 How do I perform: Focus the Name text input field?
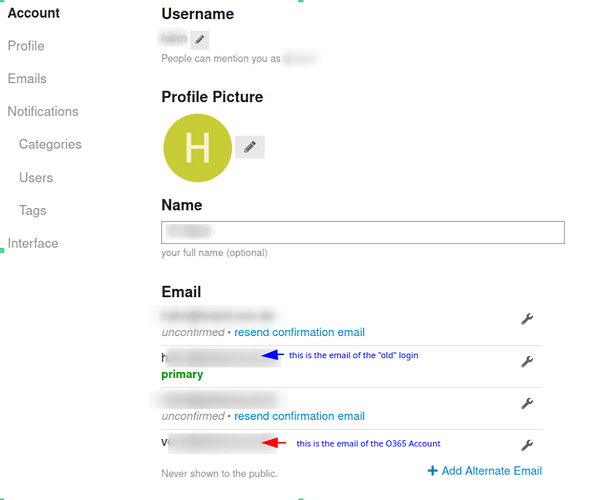tap(363, 232)
